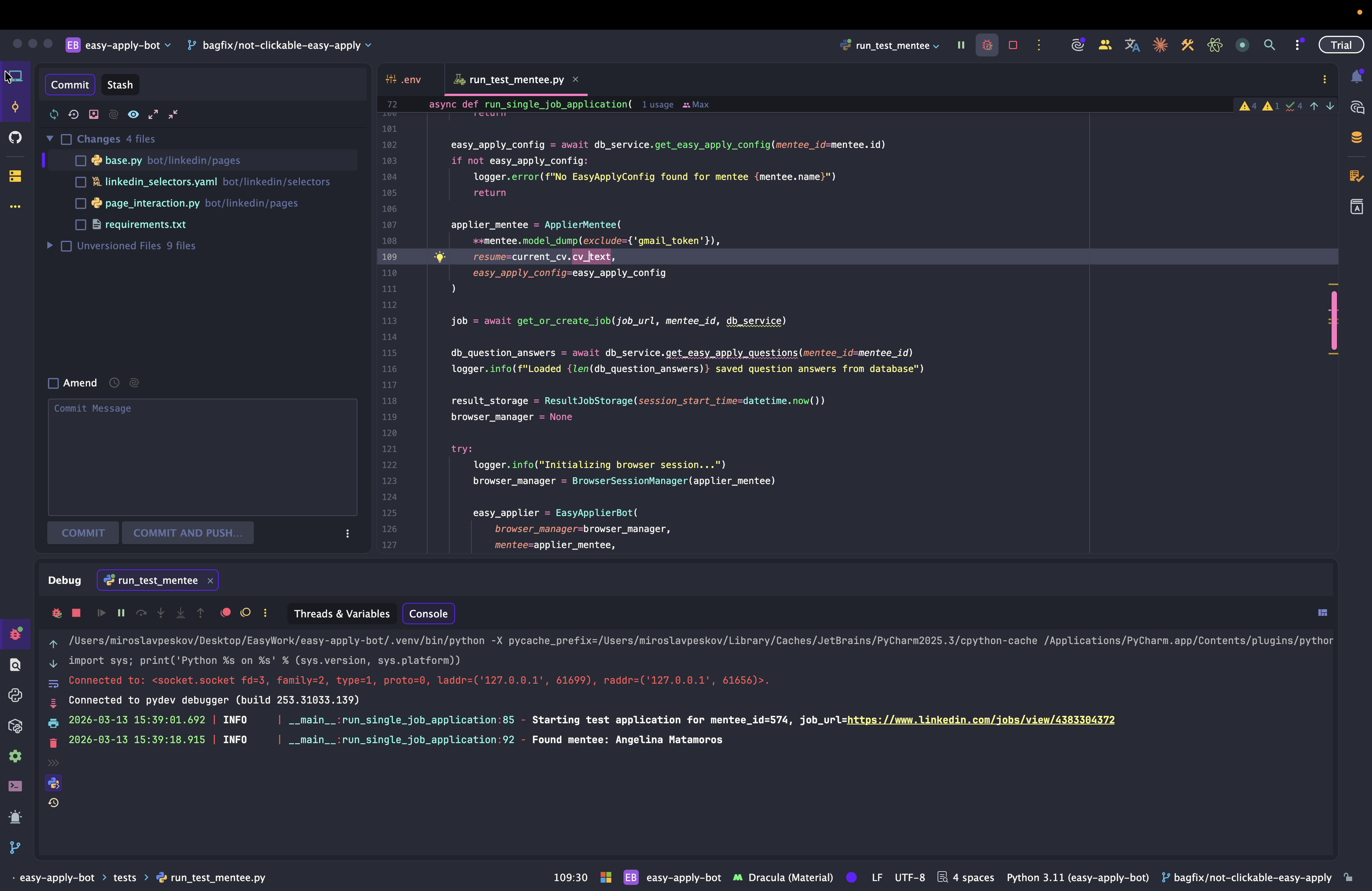The height and width of the screenshot is (891, 1372).
Task: Check the requirements.txt checkbox
Action: (81, 225)
